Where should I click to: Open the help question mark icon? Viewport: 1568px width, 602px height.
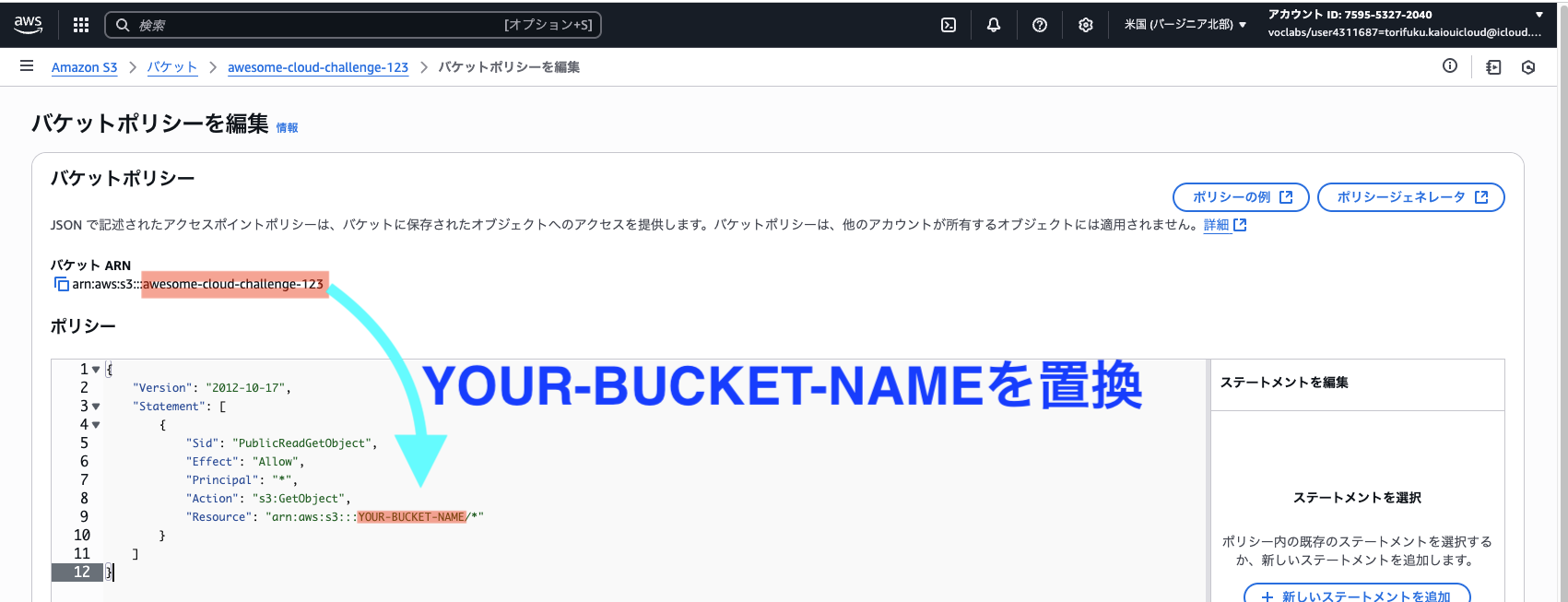coord(1040,25)
